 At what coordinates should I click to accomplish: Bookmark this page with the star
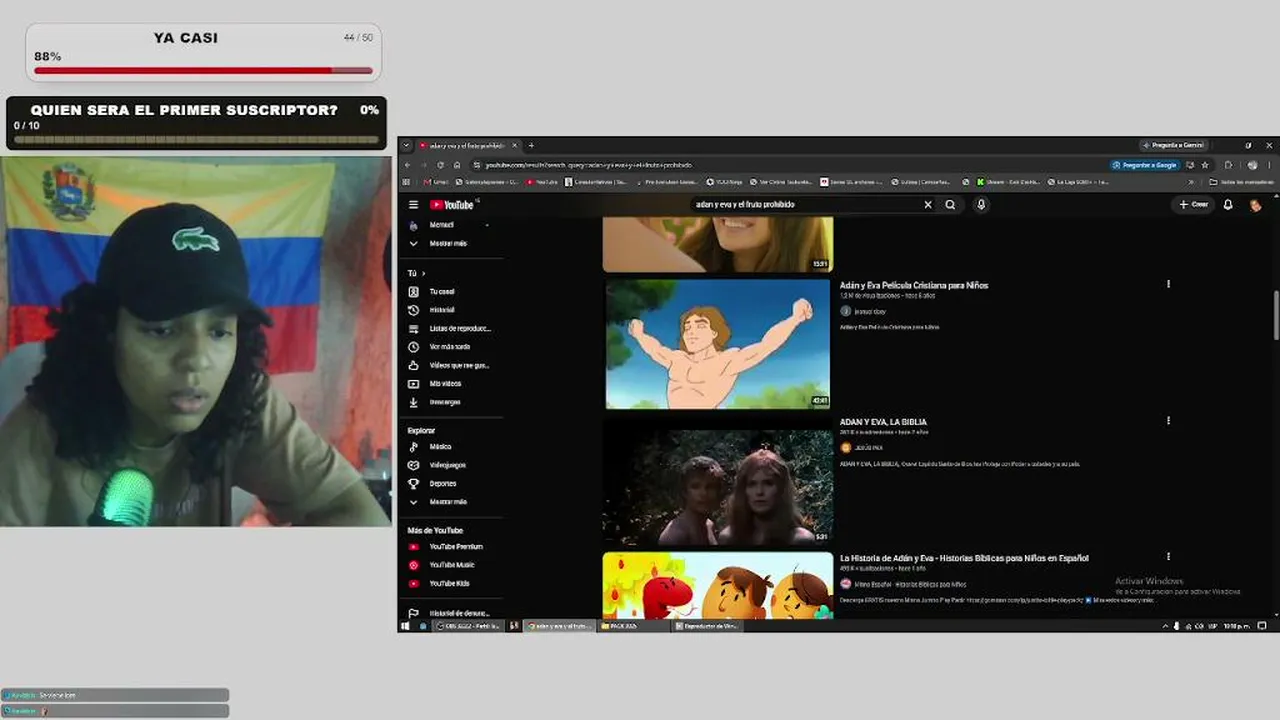pyautogui.click(x=1205, y=165)
